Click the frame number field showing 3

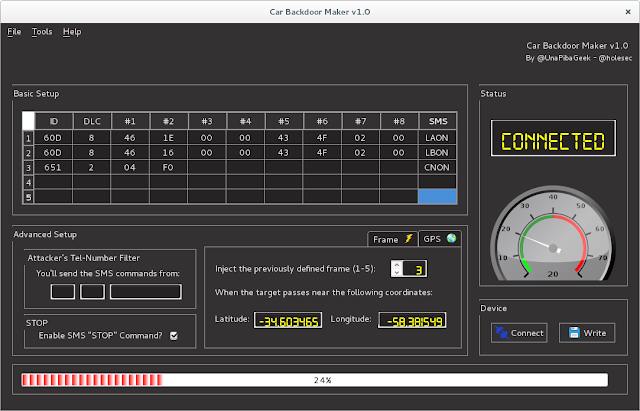[414, 269]
